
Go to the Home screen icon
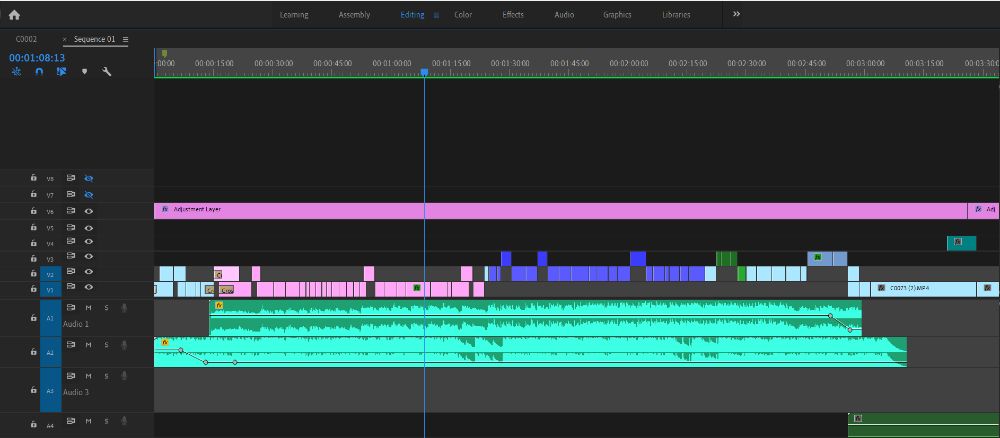click(14, 15)
